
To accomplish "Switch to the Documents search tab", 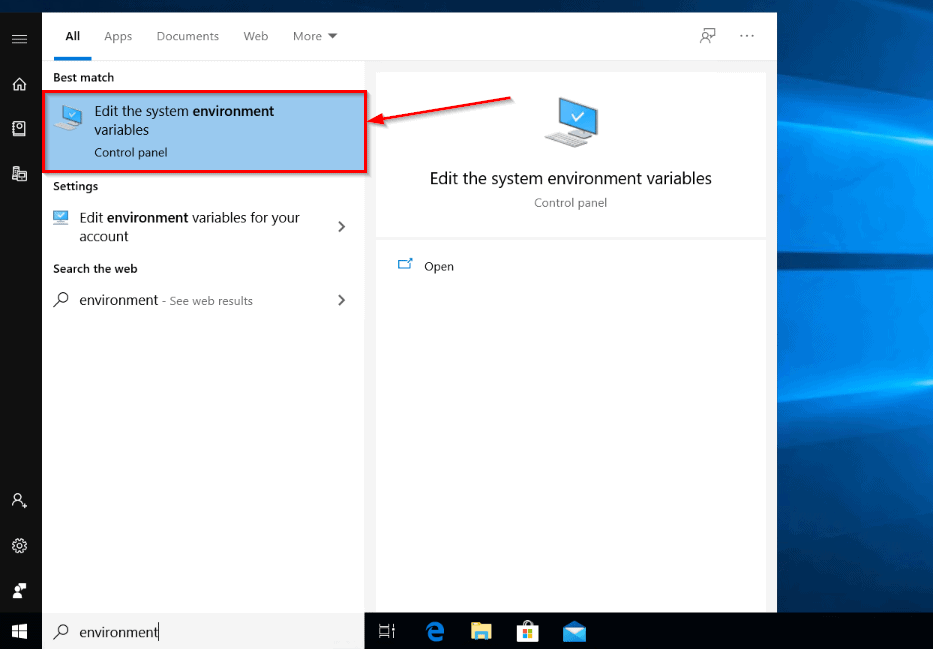I will click(x=187, y=36).
